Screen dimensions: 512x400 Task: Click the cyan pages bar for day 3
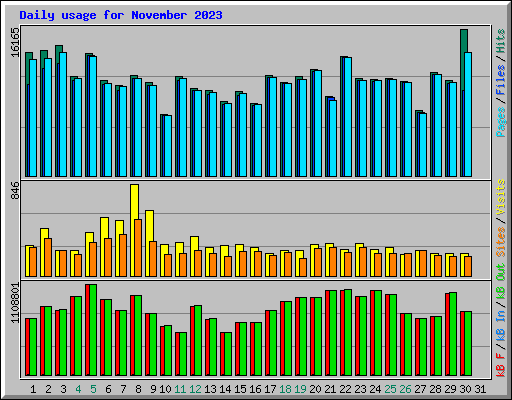point(63,114)
